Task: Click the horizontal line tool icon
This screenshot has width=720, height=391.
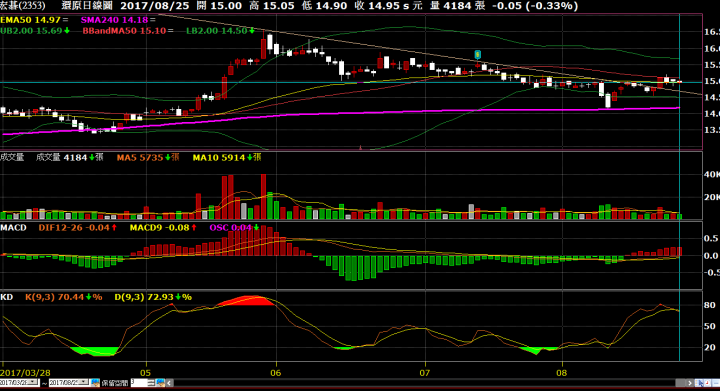Action: (716, 383)
